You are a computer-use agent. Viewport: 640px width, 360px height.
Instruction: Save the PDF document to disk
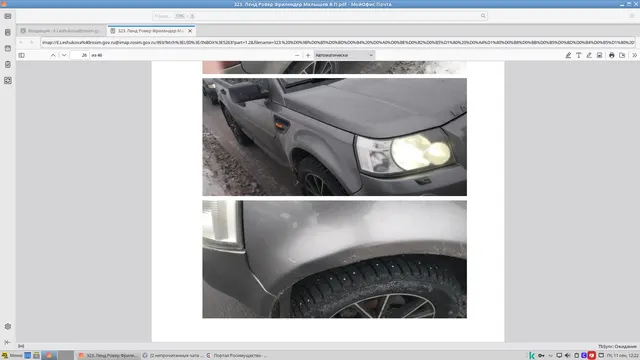(622, 55)
